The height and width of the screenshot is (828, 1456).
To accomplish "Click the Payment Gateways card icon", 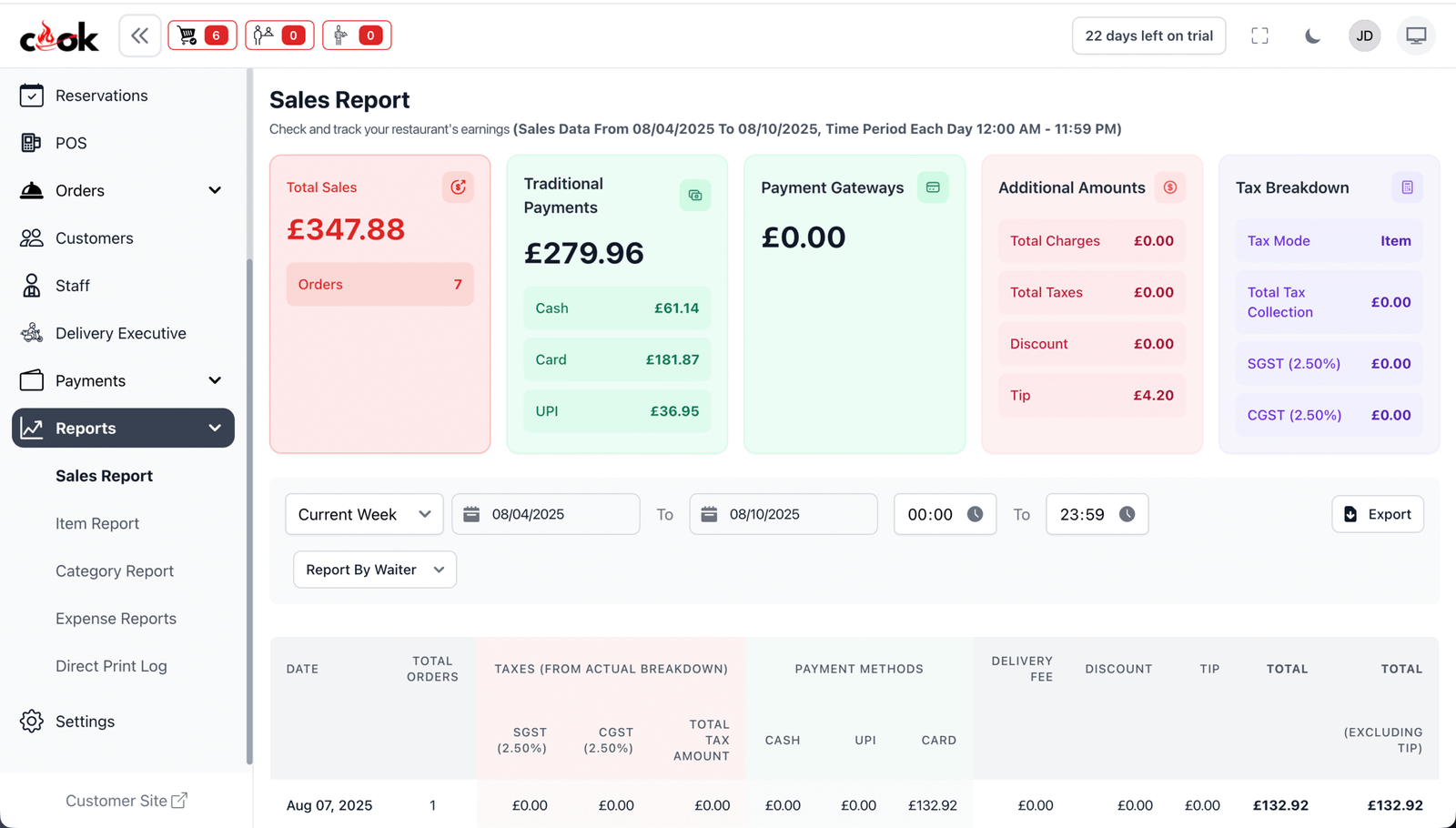I will click(x=933, y=187).
